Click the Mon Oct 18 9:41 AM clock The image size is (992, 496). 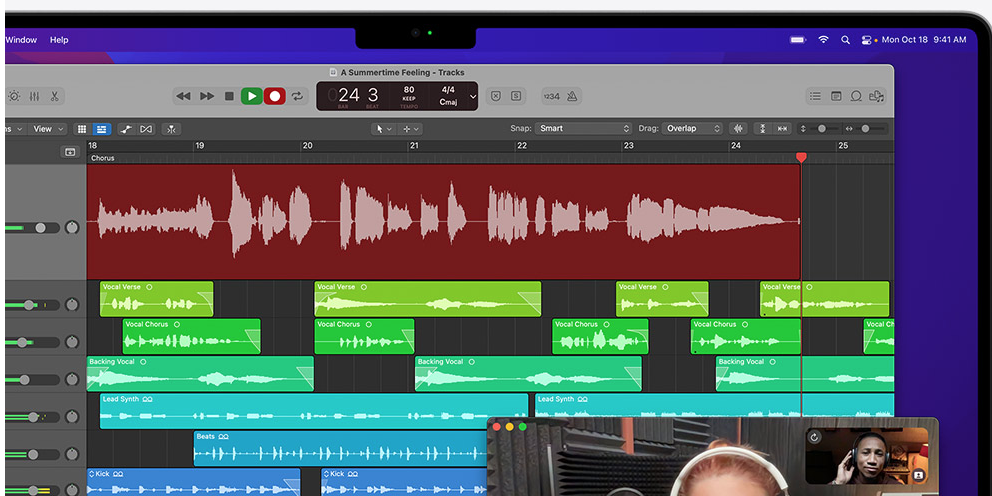coord(924,40)
